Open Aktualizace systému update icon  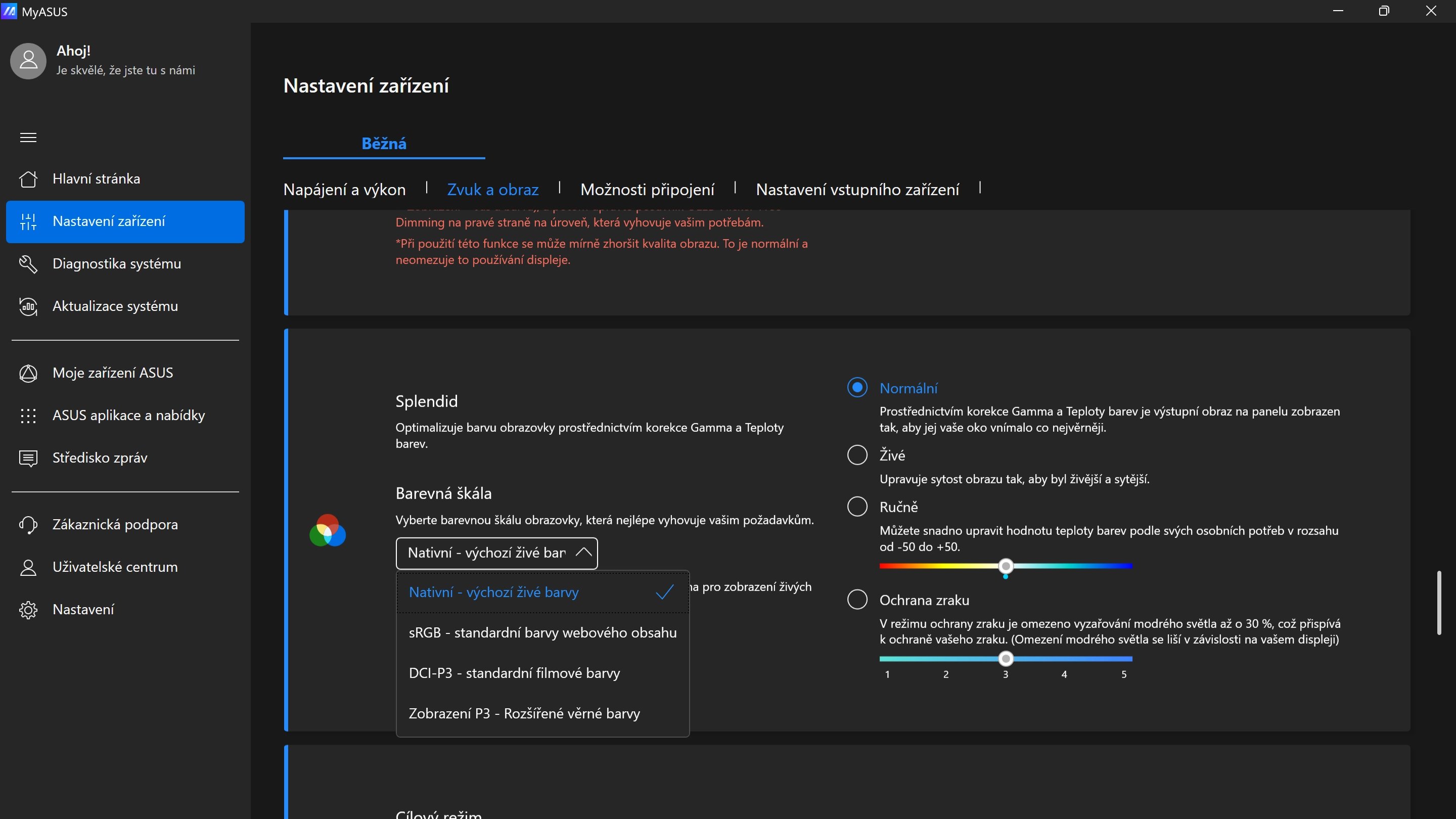point(28,306)
